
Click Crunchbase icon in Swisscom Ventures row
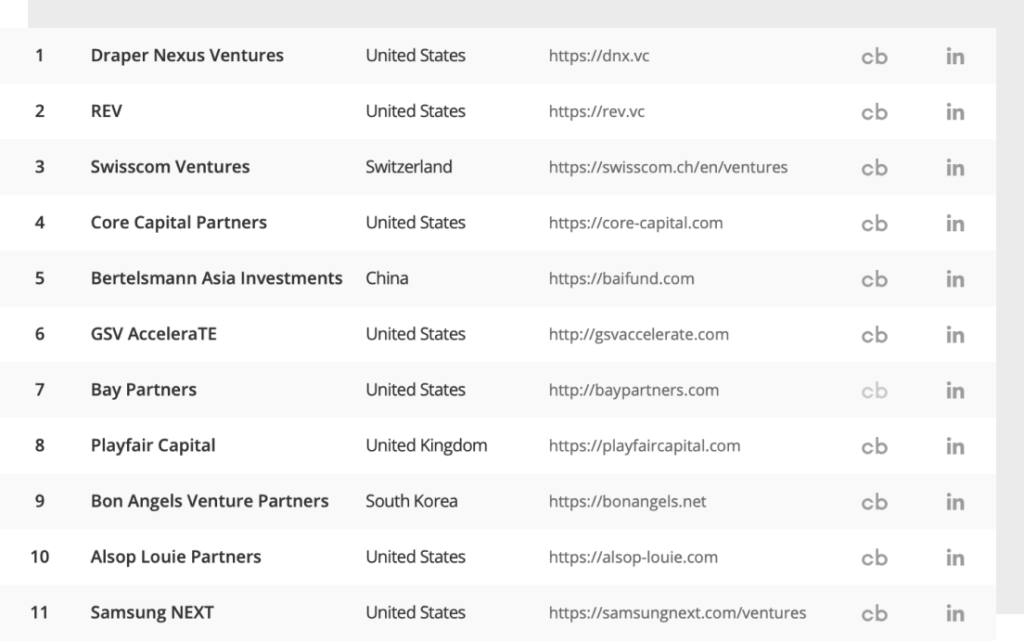click(874, 168)
